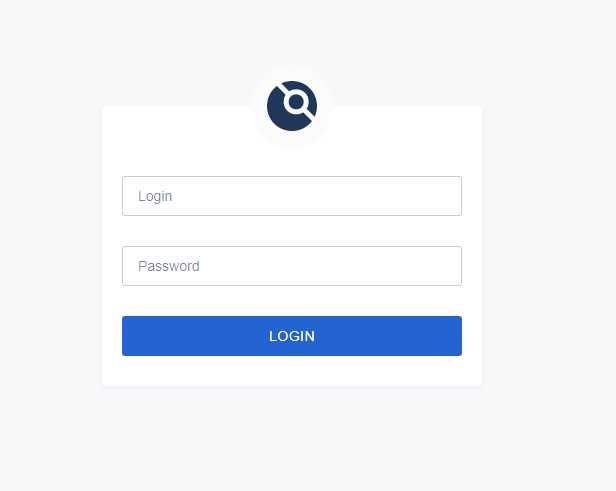Click the right end of Password field
Viewport: 616px width, 491px height.
pos(448,266)
